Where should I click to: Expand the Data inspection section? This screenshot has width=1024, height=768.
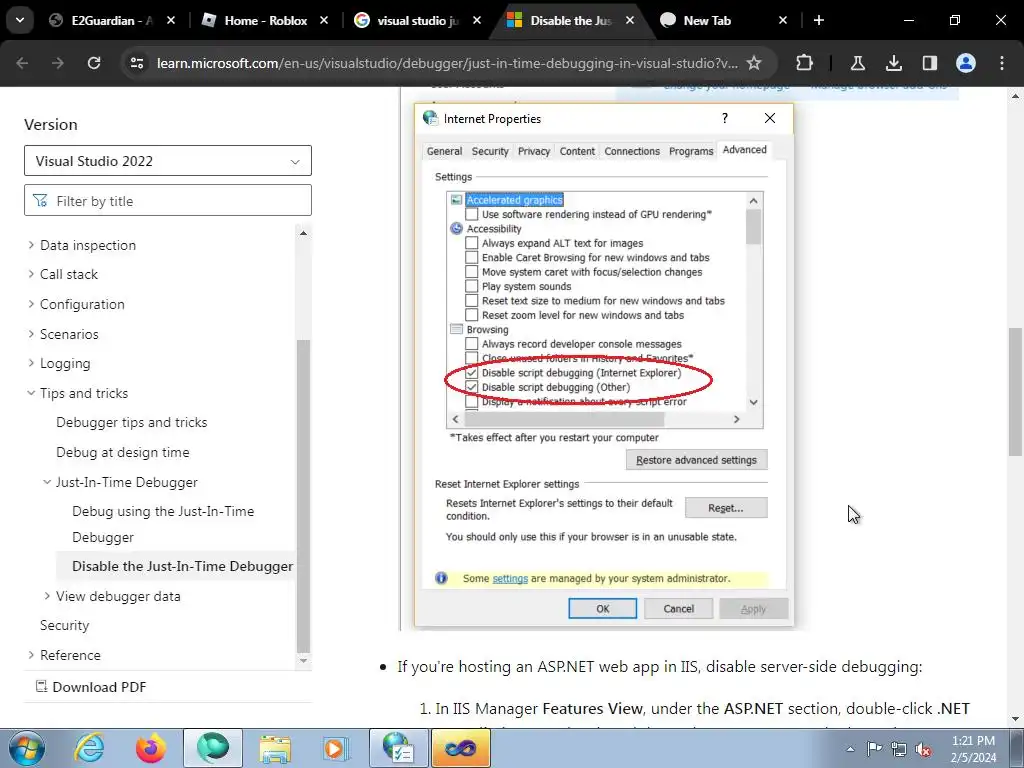pyautogui.click(x=31, y=245)
